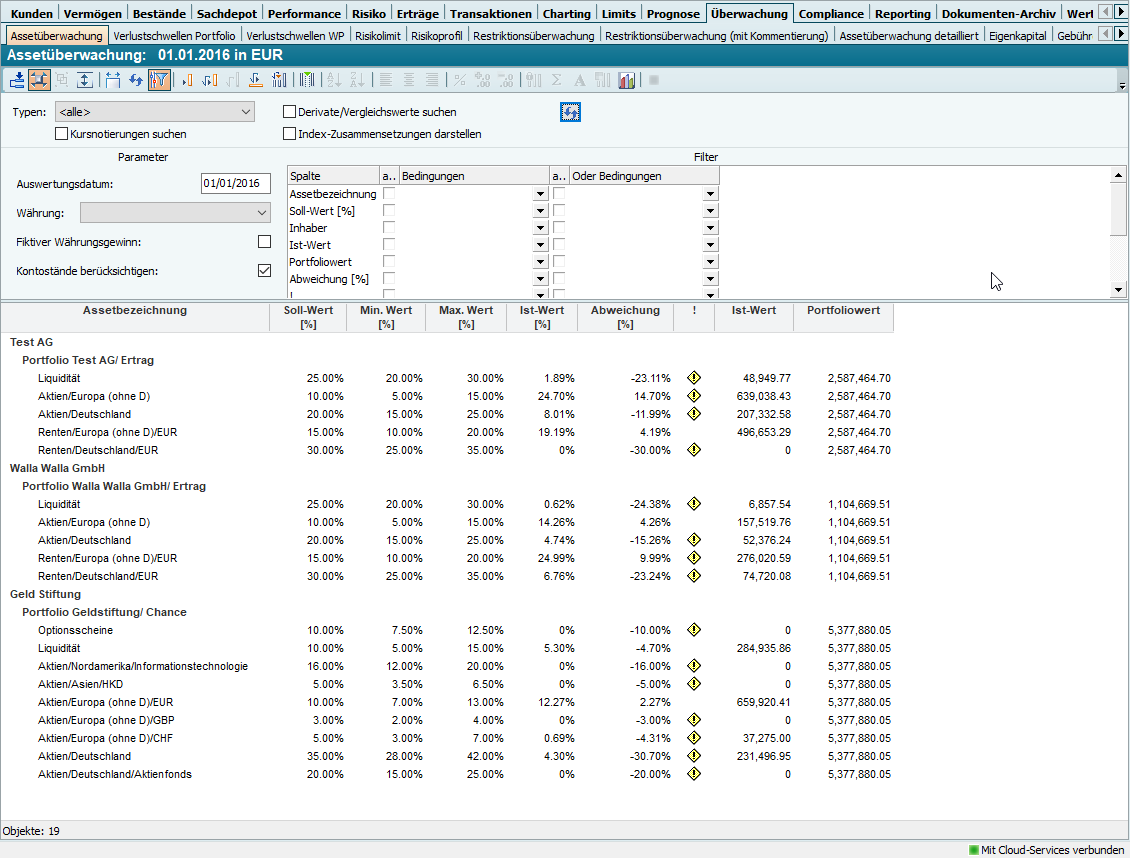Sort by Abweichung [%] column header
The height and width of the screenshot is (859, 1131).
coord(625,317)
